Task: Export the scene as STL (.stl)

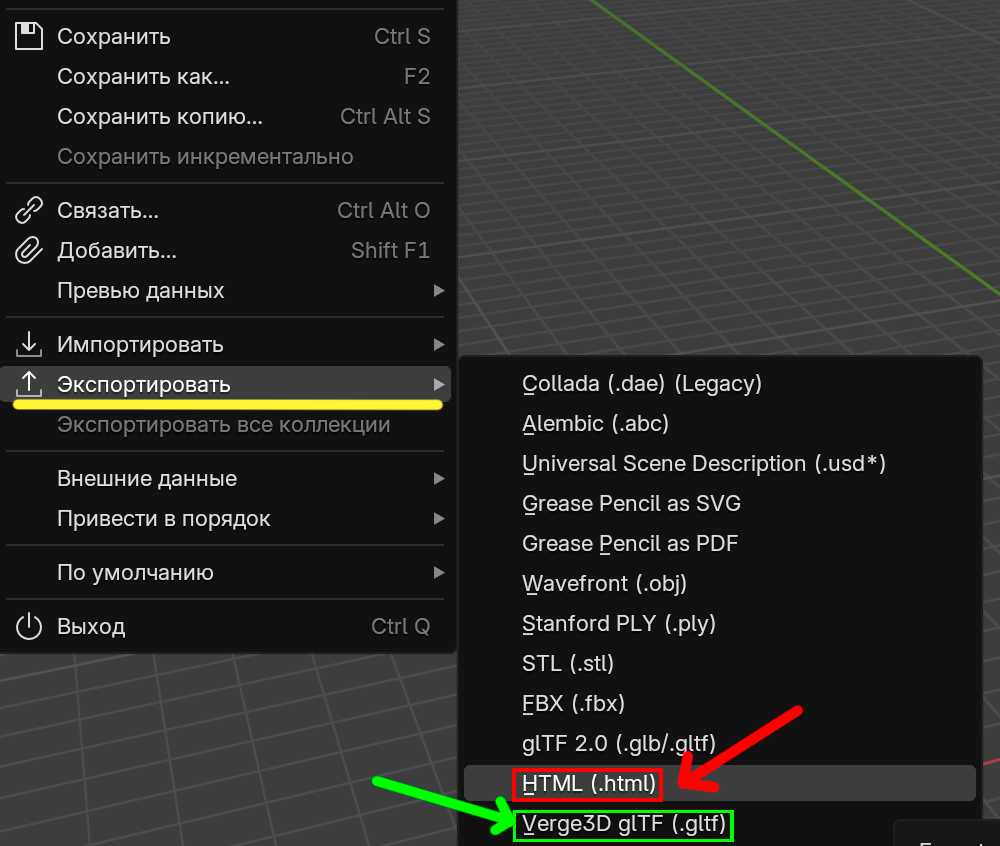Action: click(720, 664)
